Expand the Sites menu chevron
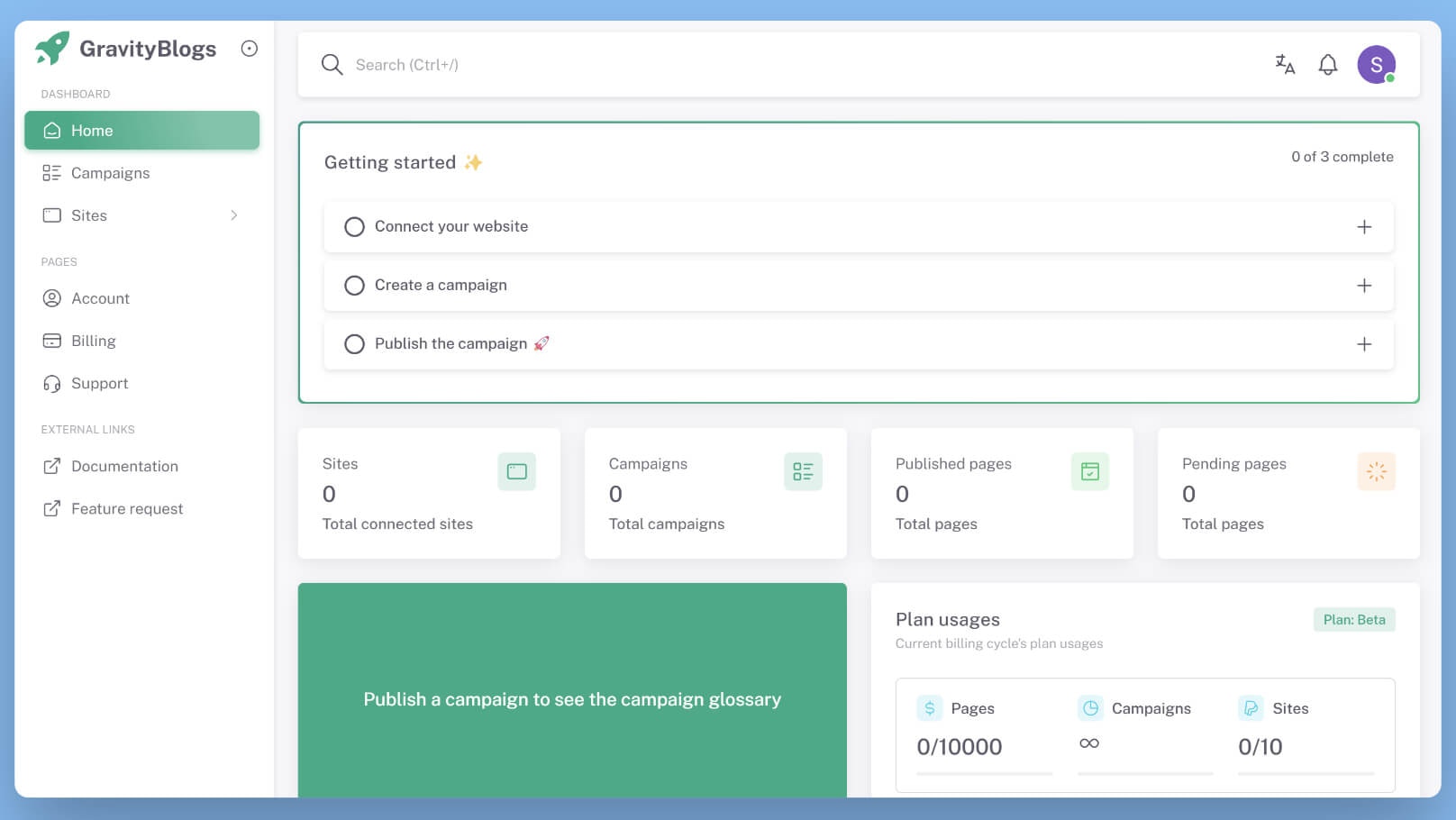This screenshot has width=1456, height=820. [x=234, y=215]
